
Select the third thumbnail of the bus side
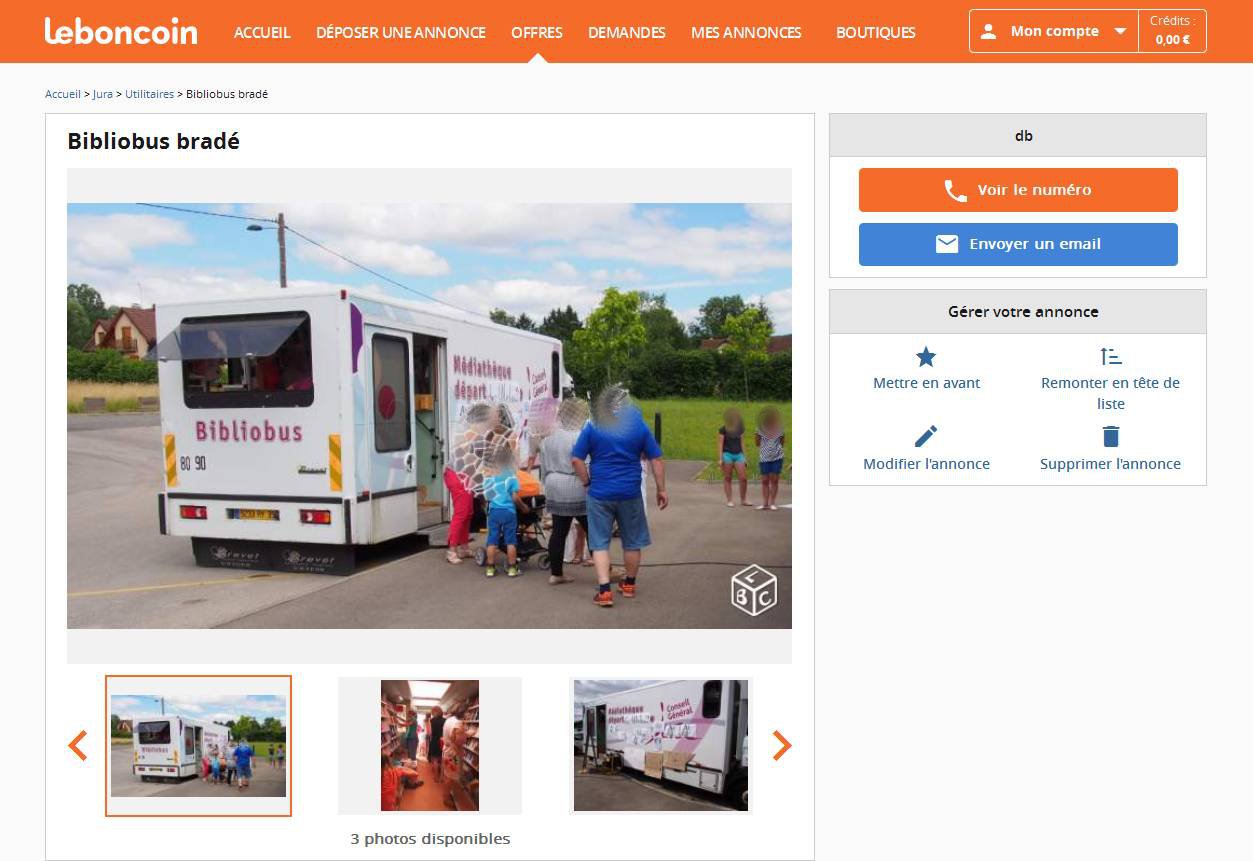tap(661, 746)
